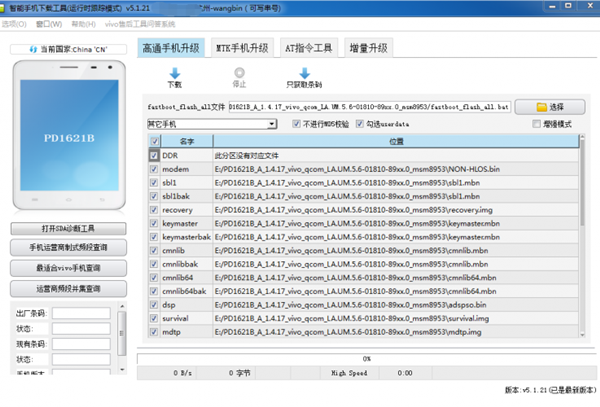The image size is (600, 407).
Task: Uncheck the modem partition checkbox
Action: tap(153, 170)
